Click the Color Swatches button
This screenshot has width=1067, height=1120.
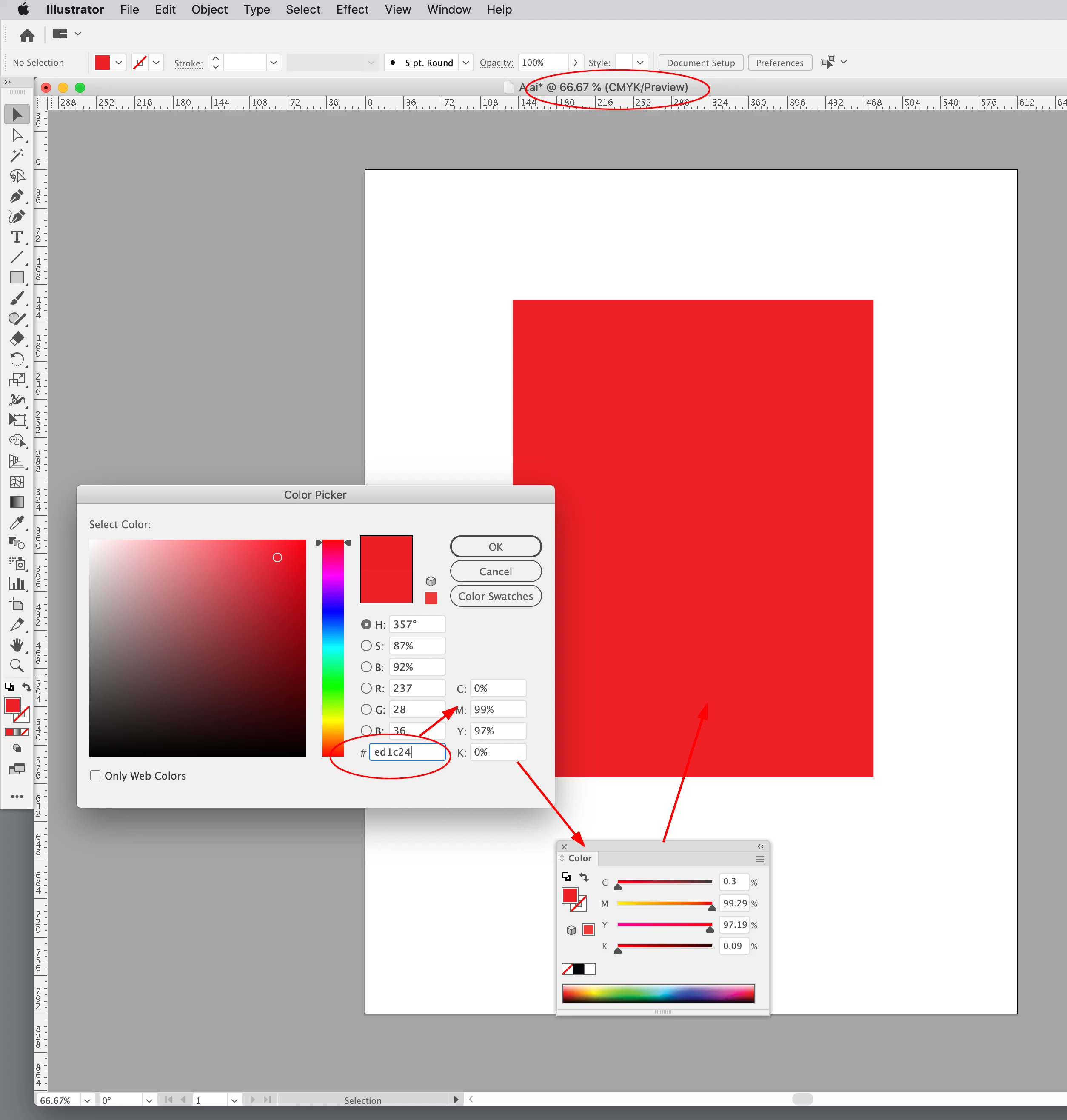pos(495,596)
